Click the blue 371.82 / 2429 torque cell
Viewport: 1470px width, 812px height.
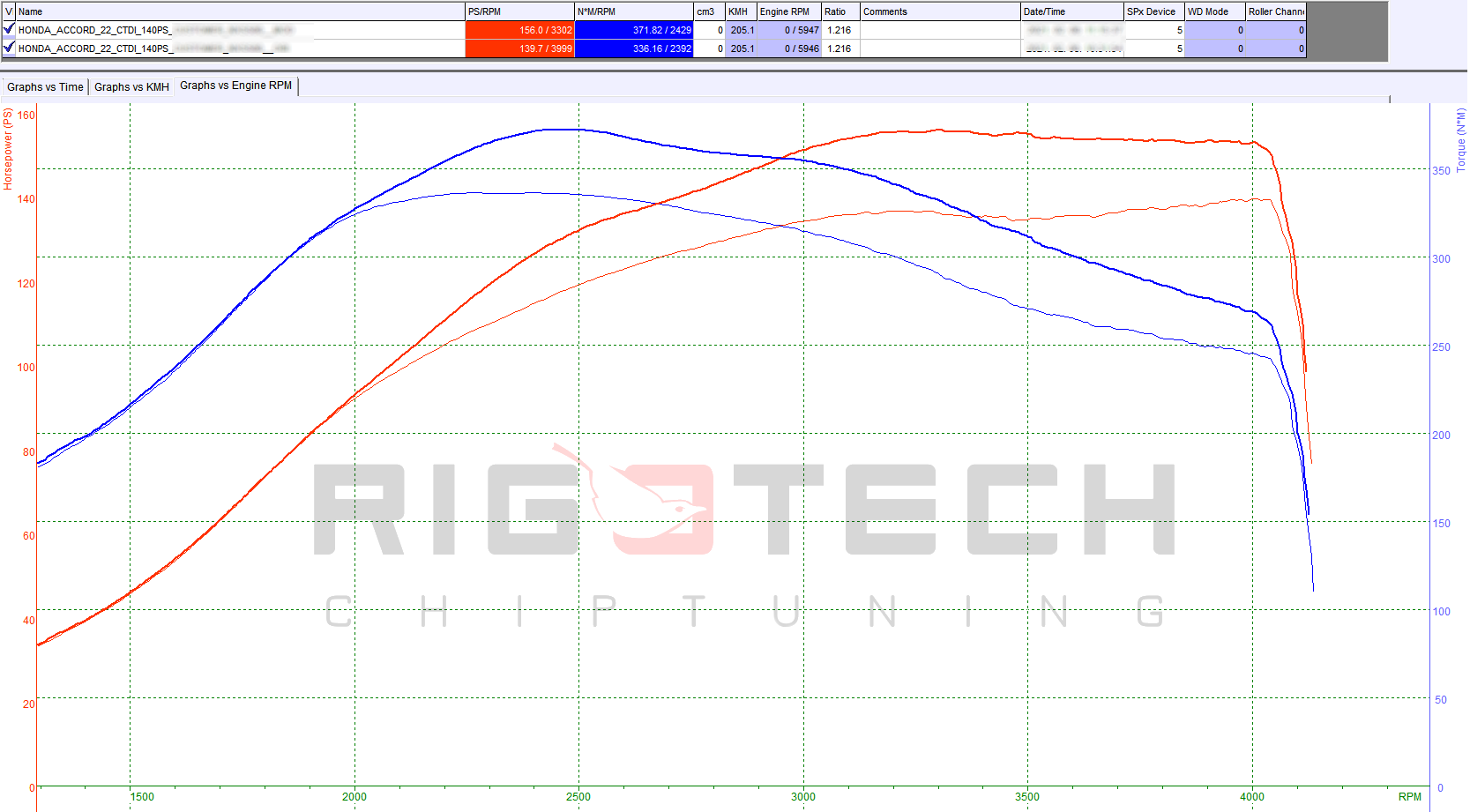[634, 30]
